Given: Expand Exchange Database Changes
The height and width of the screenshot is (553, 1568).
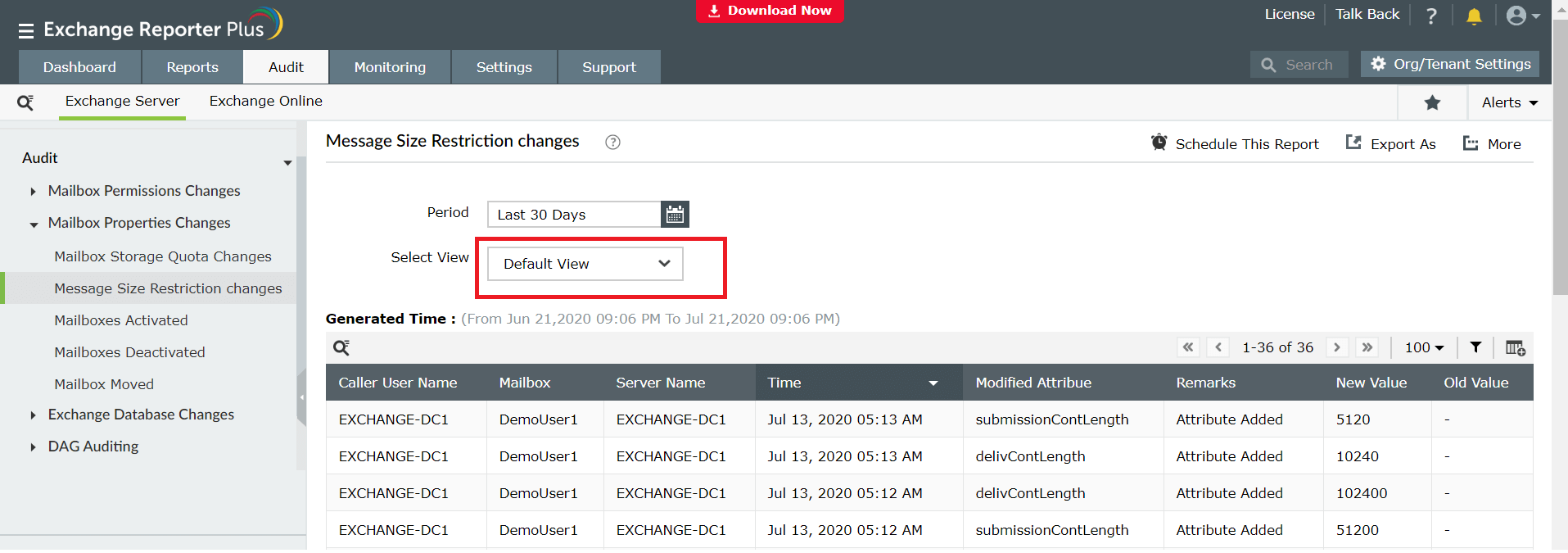Looking at the screenshot, I should click(33, 415).
